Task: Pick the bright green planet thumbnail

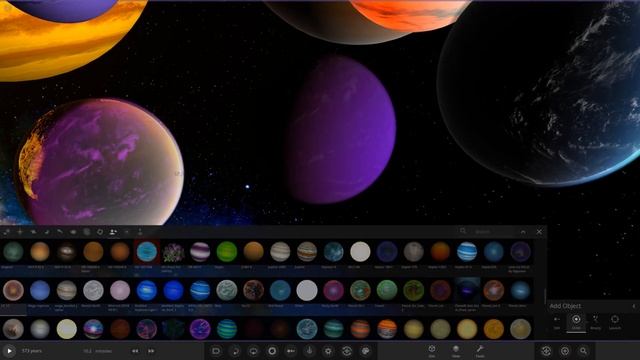Action: point(227,251)
